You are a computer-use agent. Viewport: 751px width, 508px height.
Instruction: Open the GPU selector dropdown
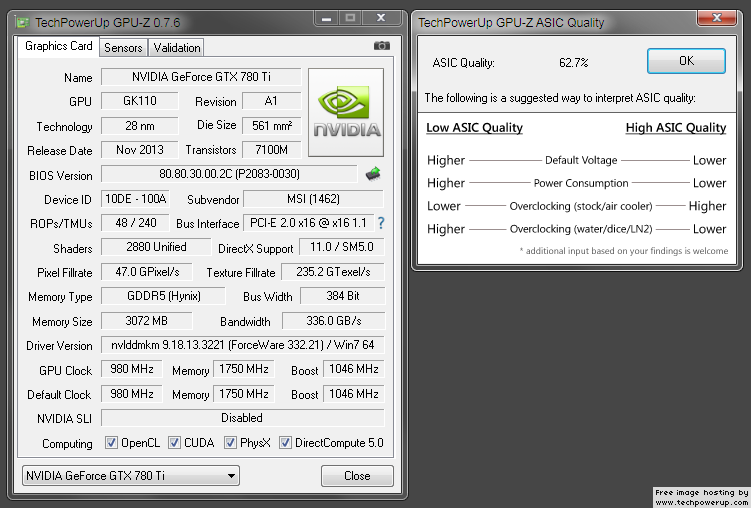pyautogui.click(x=131, y=475)
